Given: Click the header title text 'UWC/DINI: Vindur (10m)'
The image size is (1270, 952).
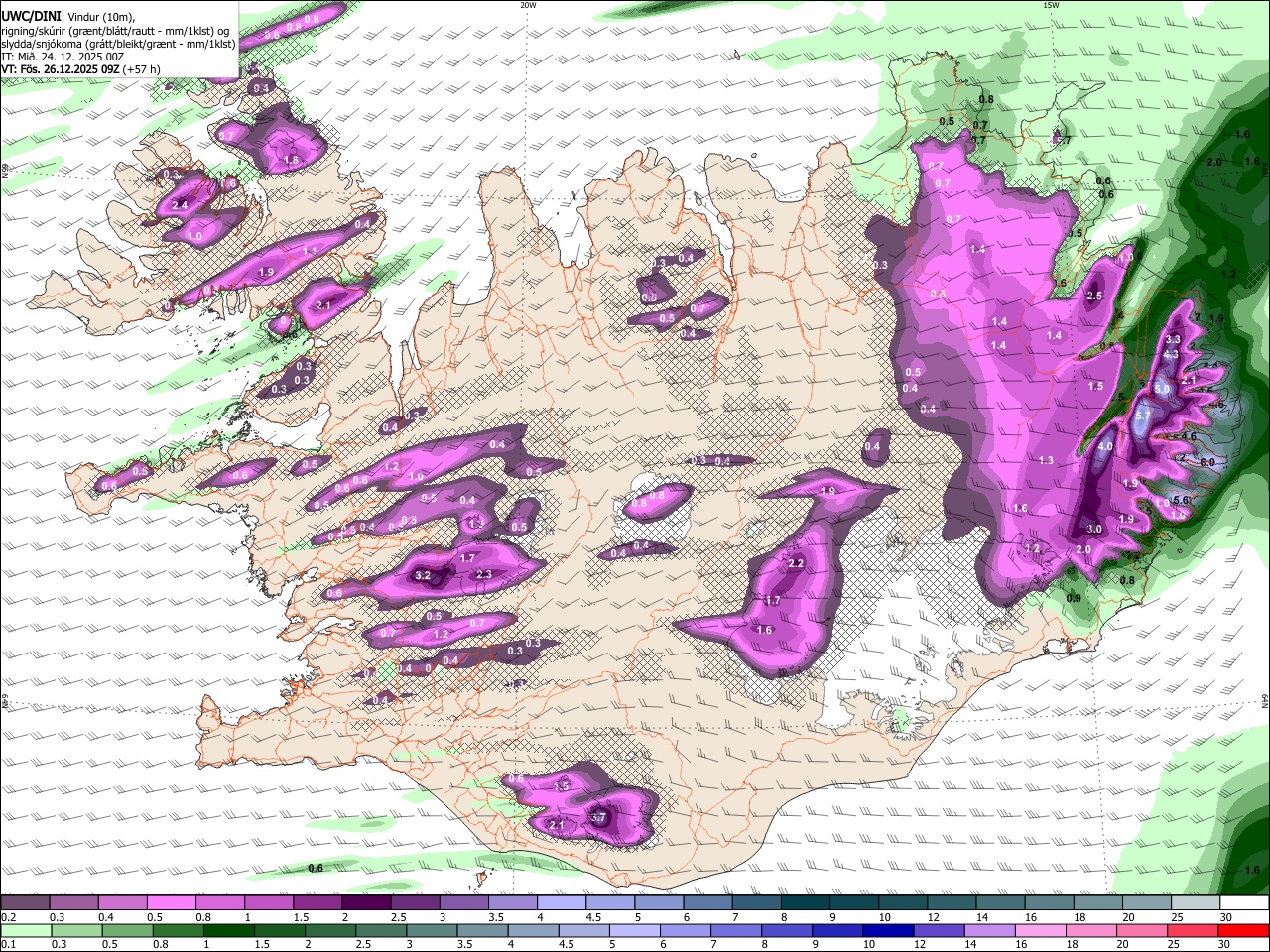Looking at the screenshot, I should pyautogui.click(x=68, y=17).
